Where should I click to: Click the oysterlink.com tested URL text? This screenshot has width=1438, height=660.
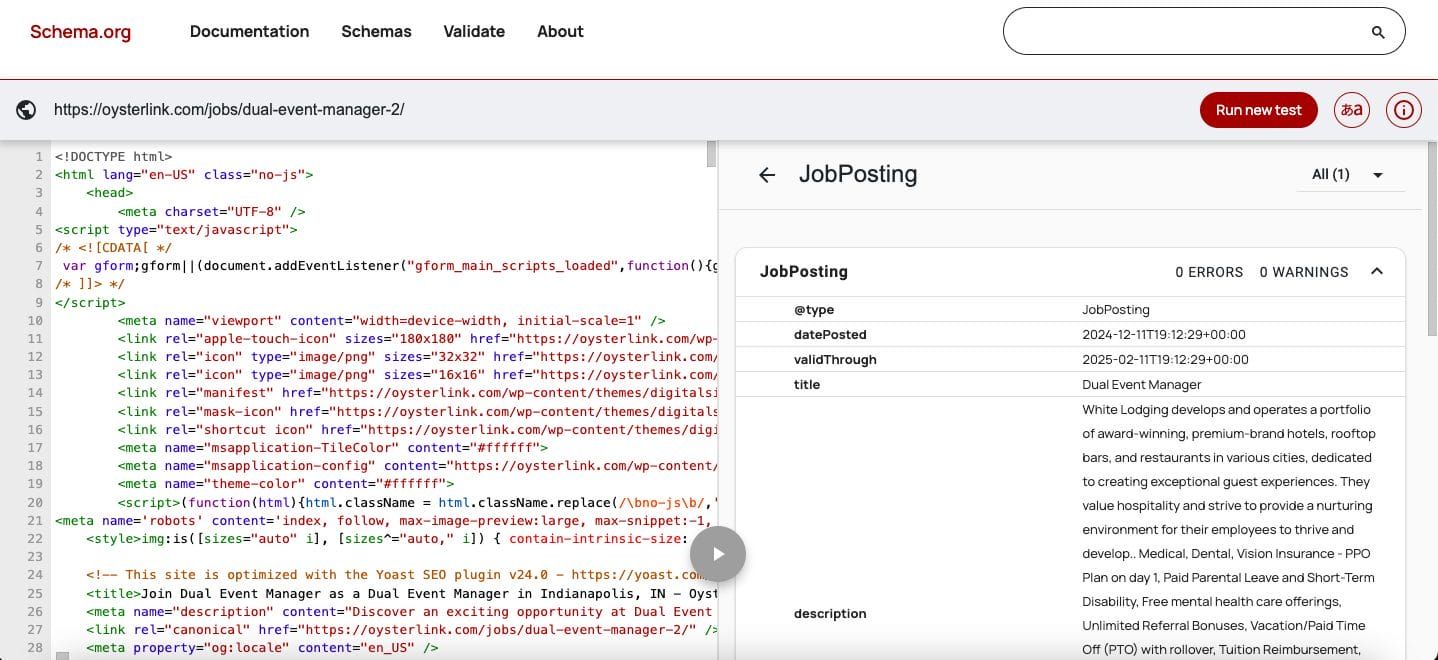229,110
